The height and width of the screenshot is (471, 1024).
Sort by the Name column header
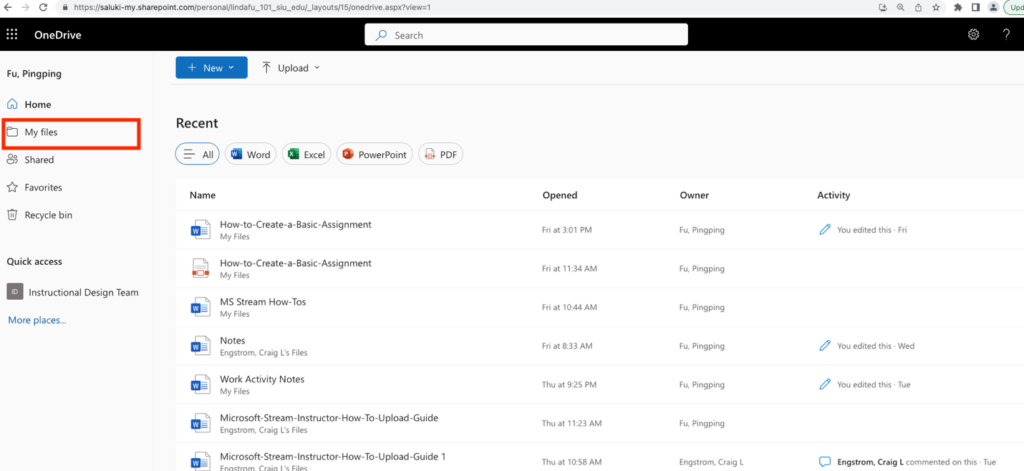[202, 195]
